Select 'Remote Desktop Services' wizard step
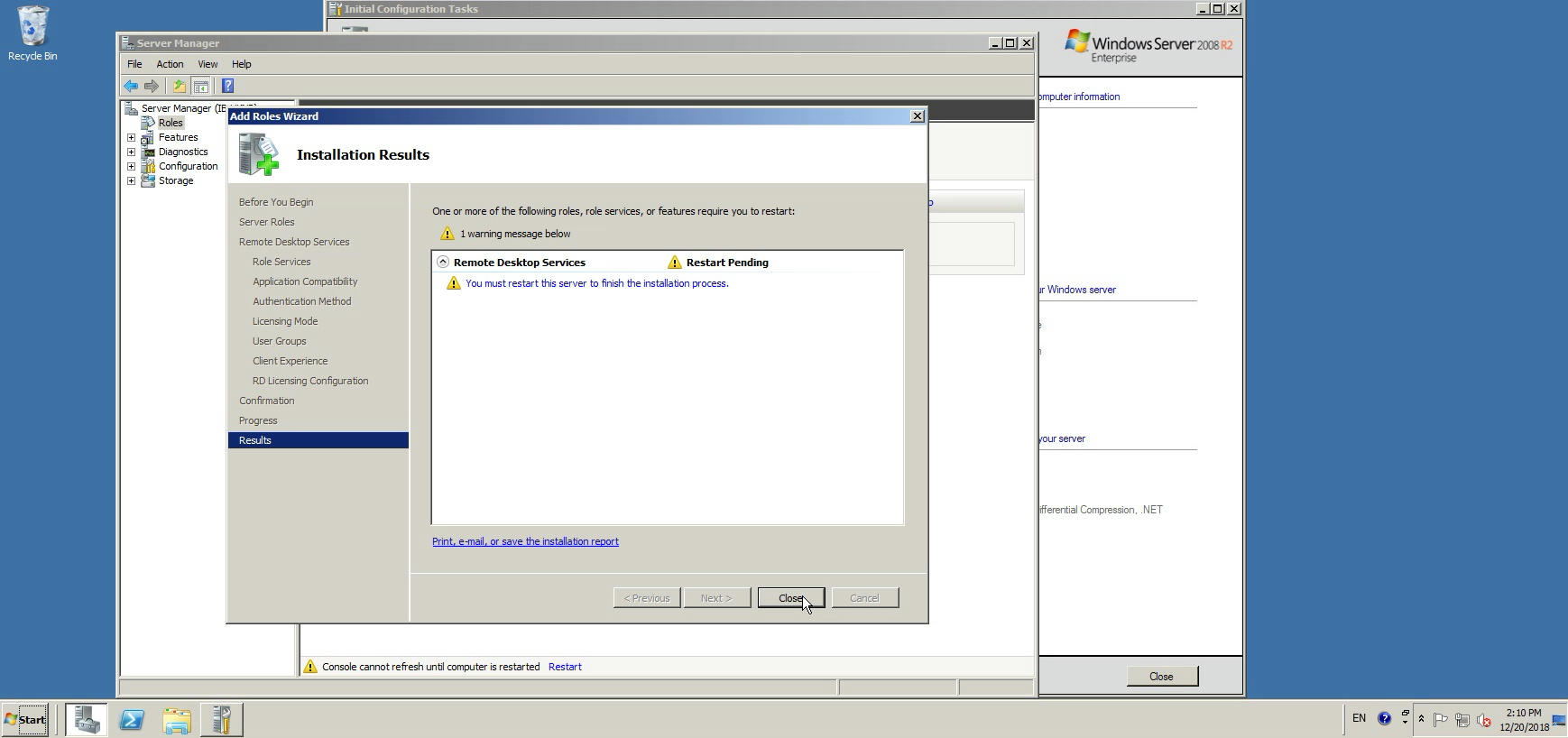The image size is (1568, 738). coord(294,242)
